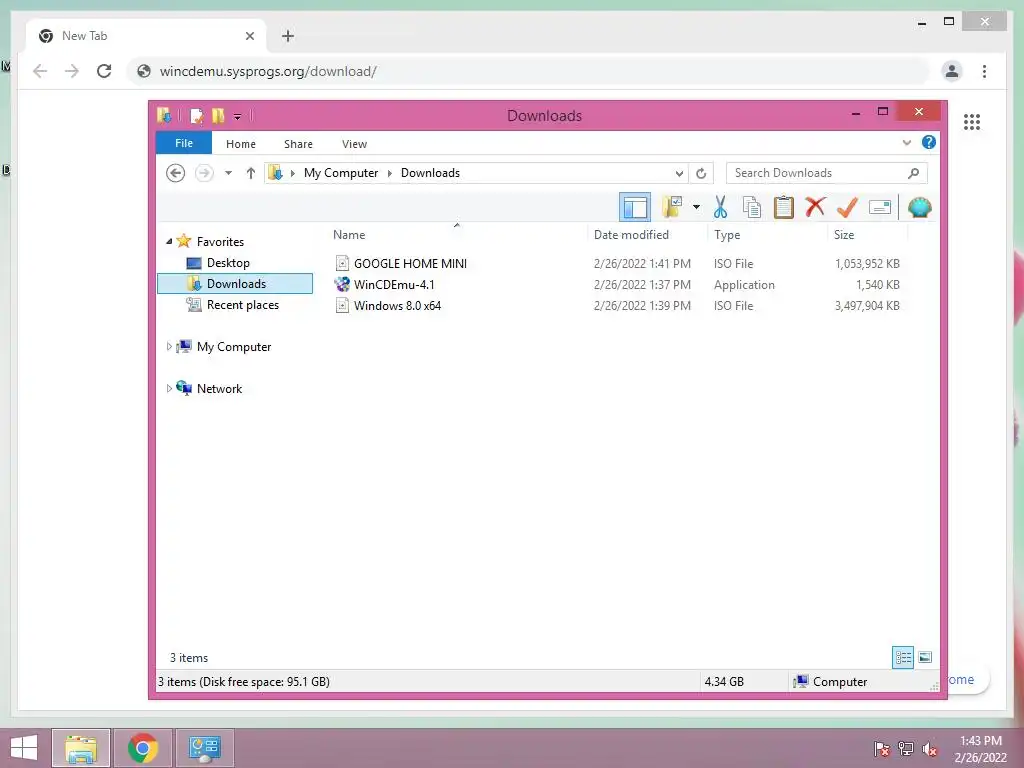Image resolution: width=1024 pixels, height=768 pixels.
Task: Click the Paste clipboard icon
Action: [784, 208]
